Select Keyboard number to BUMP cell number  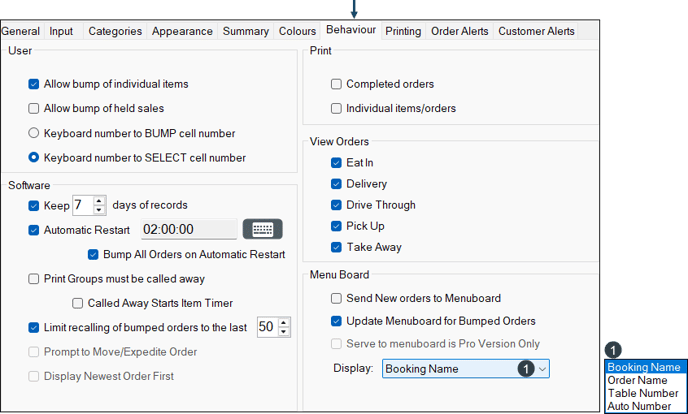34,133
